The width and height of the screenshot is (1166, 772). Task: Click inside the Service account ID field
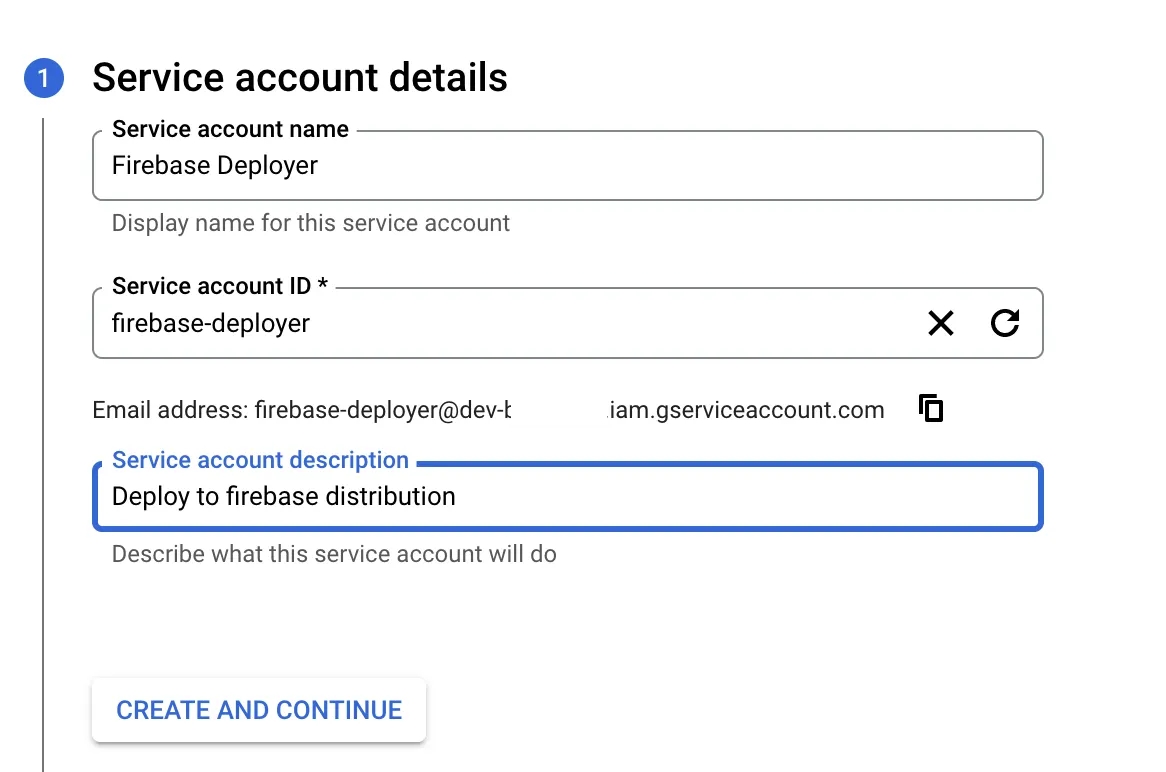pyautogui.click(x=600, y=323)
